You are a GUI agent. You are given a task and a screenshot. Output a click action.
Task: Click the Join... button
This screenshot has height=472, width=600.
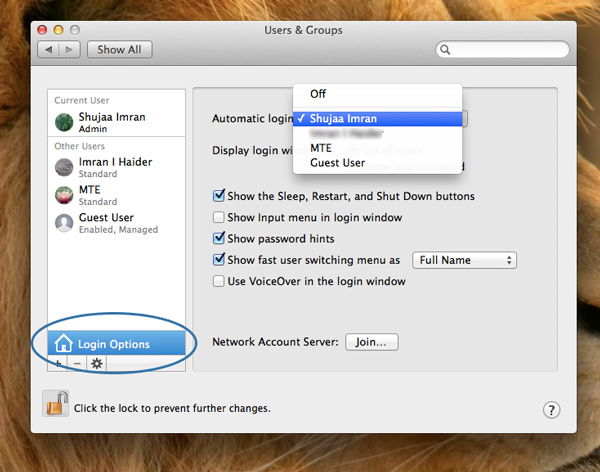pos(372,342)
